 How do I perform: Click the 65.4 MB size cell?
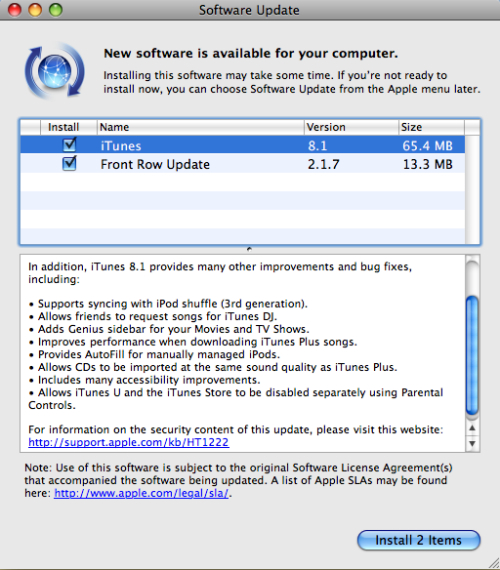pos(427,146)
